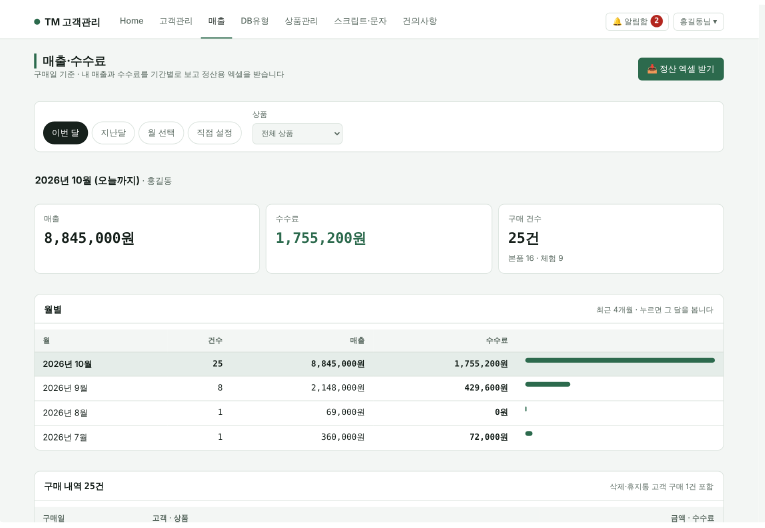Select the 월 선택 period filter
The width and height of the screenshot is (765, 528).
click(x=161, y=133)
